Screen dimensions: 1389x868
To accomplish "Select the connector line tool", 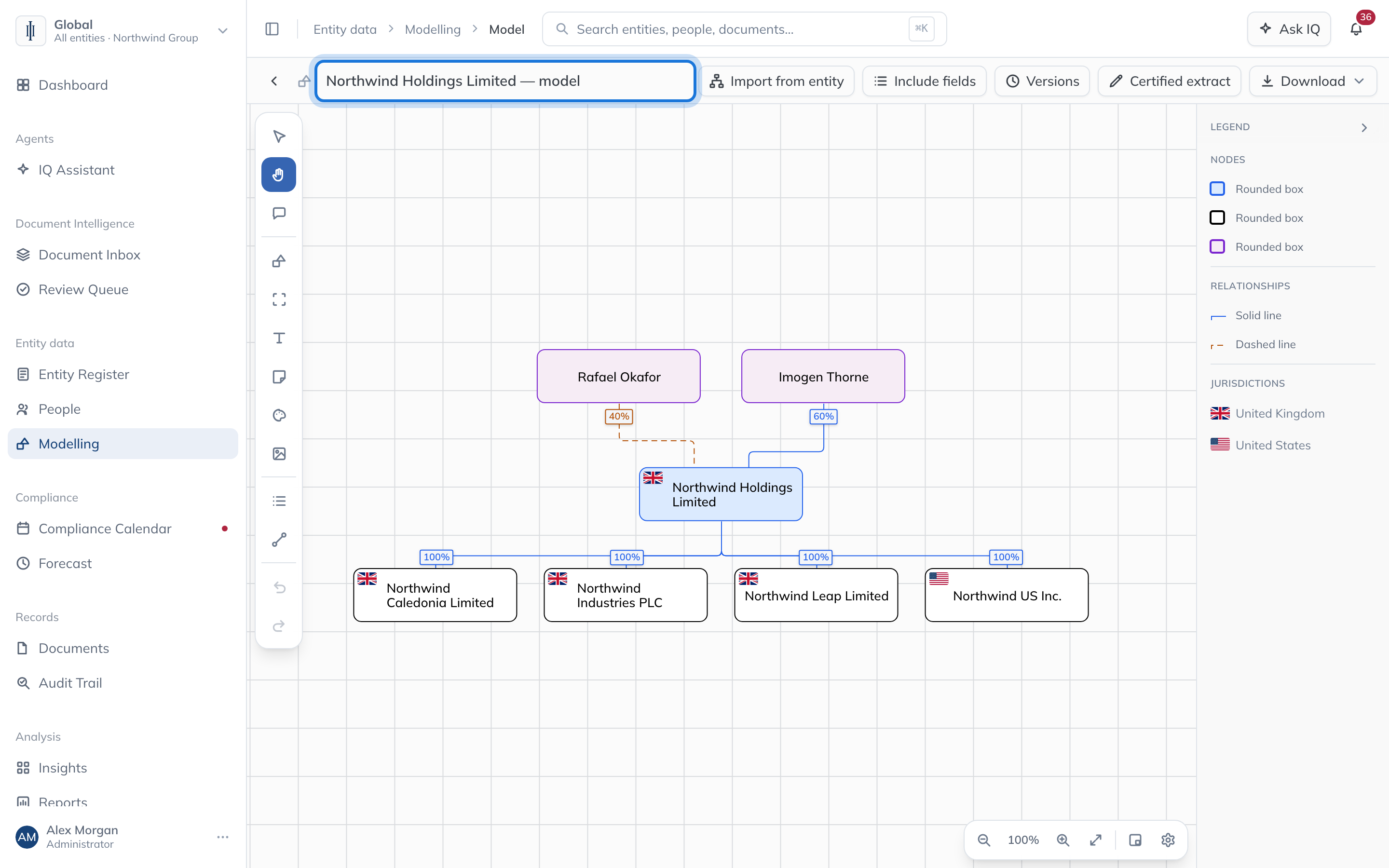I will [x=279, y=540].
